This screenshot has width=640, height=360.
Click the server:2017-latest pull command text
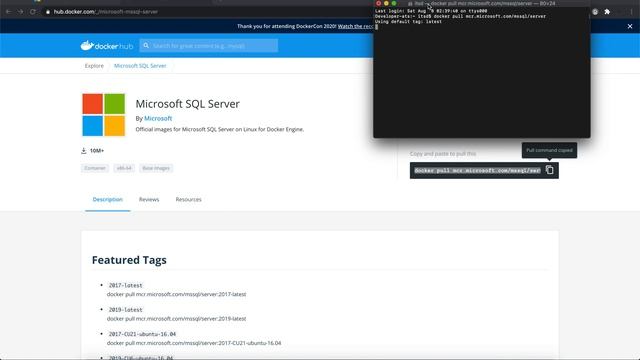[x=176, y=294]
